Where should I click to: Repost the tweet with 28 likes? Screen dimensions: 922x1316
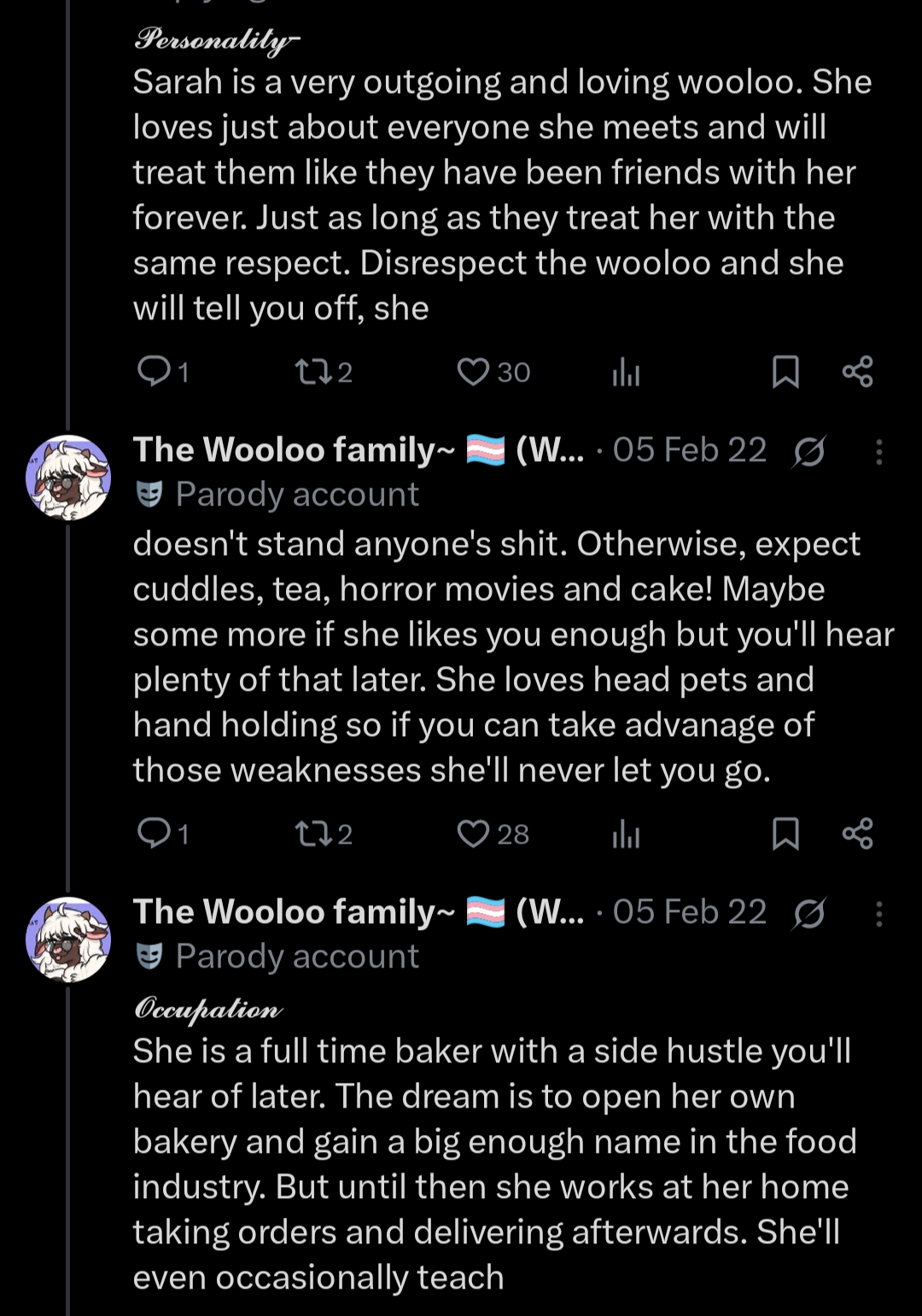tap(308, 833)
